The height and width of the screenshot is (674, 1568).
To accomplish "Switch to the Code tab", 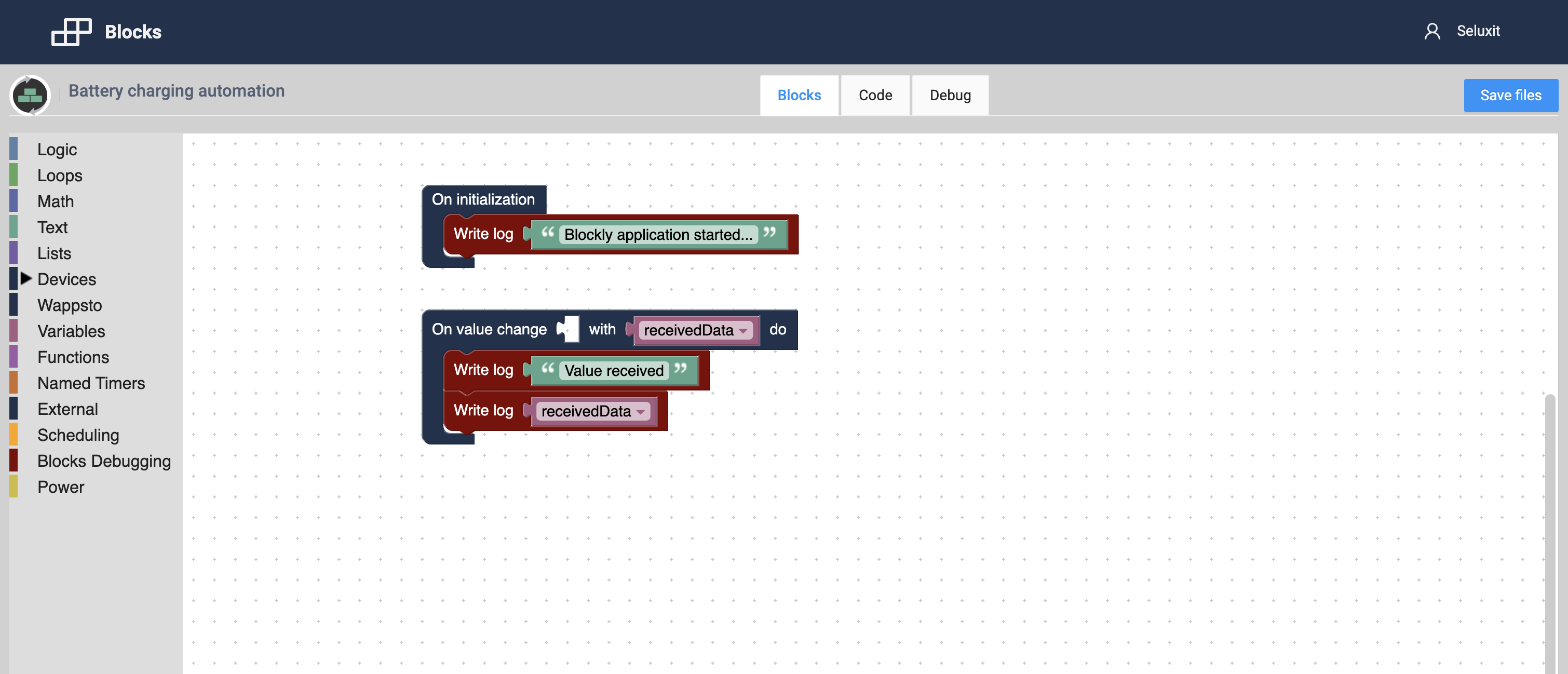I will (875, 94).
